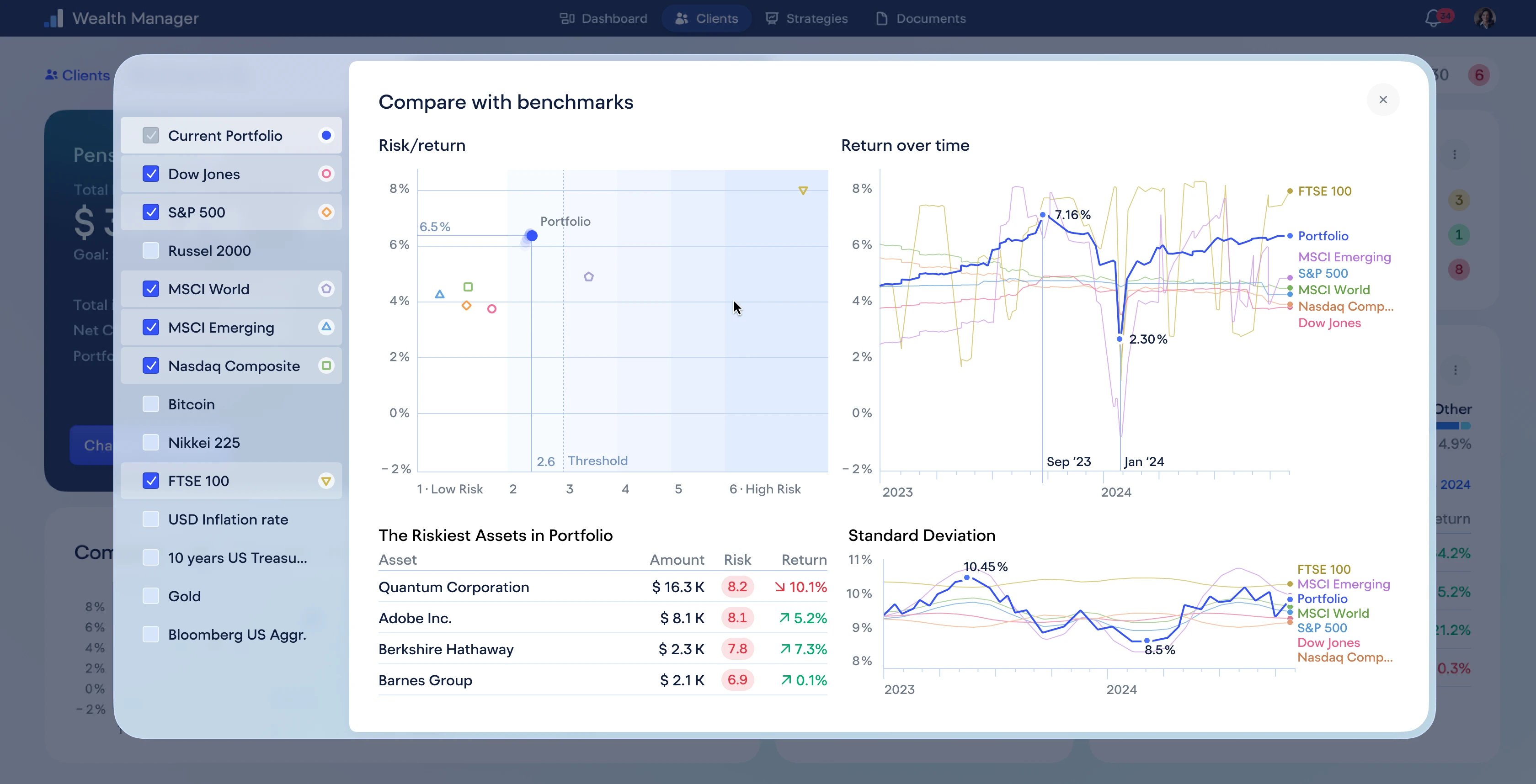The width and height of the screenshot is (1536, 784).
Task: Open the Dashboard tab
Action: click(603, 18)
